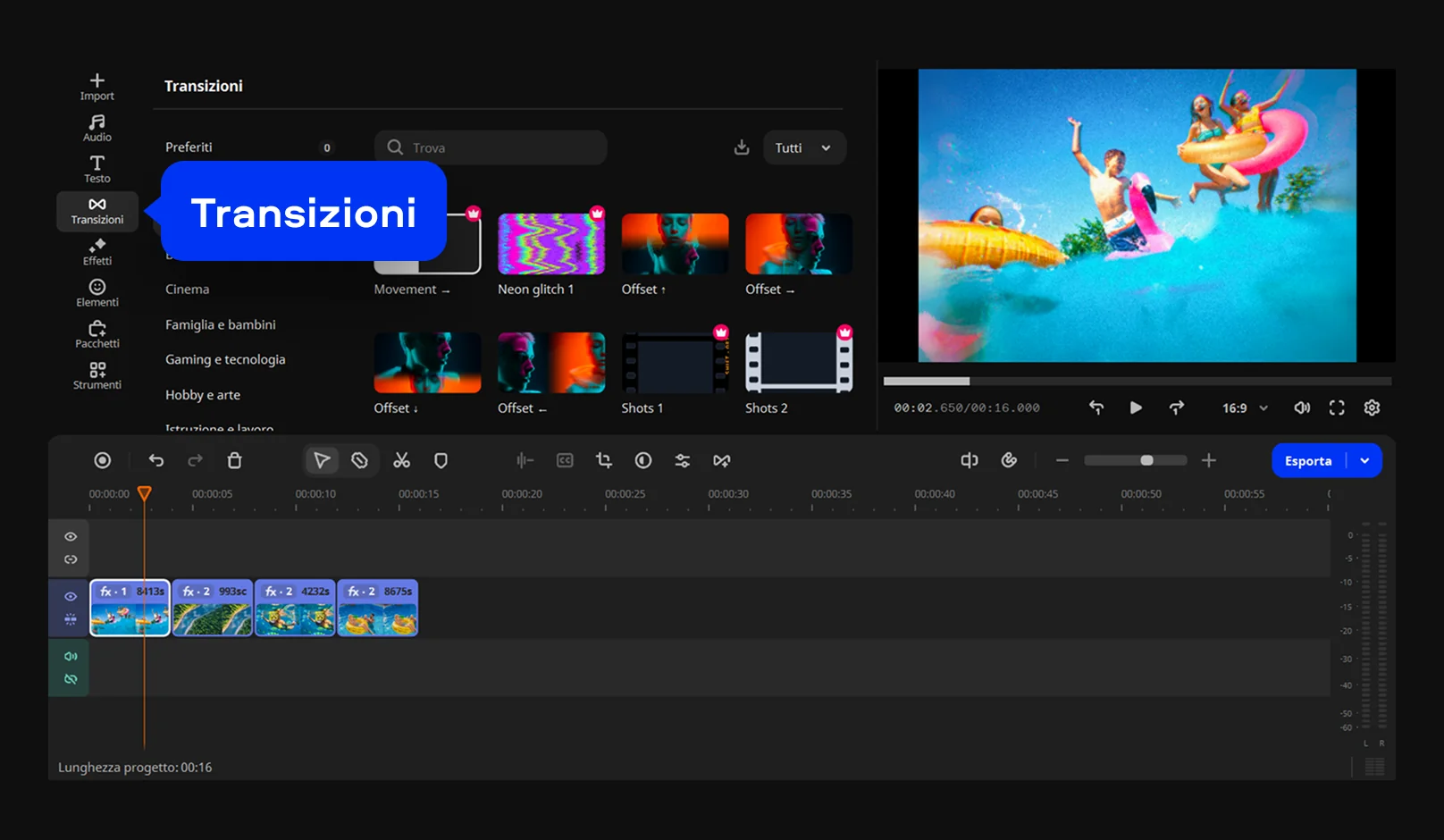Open the Esporta dropdown arrow
The height and width of the screenshot is (840, 1444).
coord(1364,461)
